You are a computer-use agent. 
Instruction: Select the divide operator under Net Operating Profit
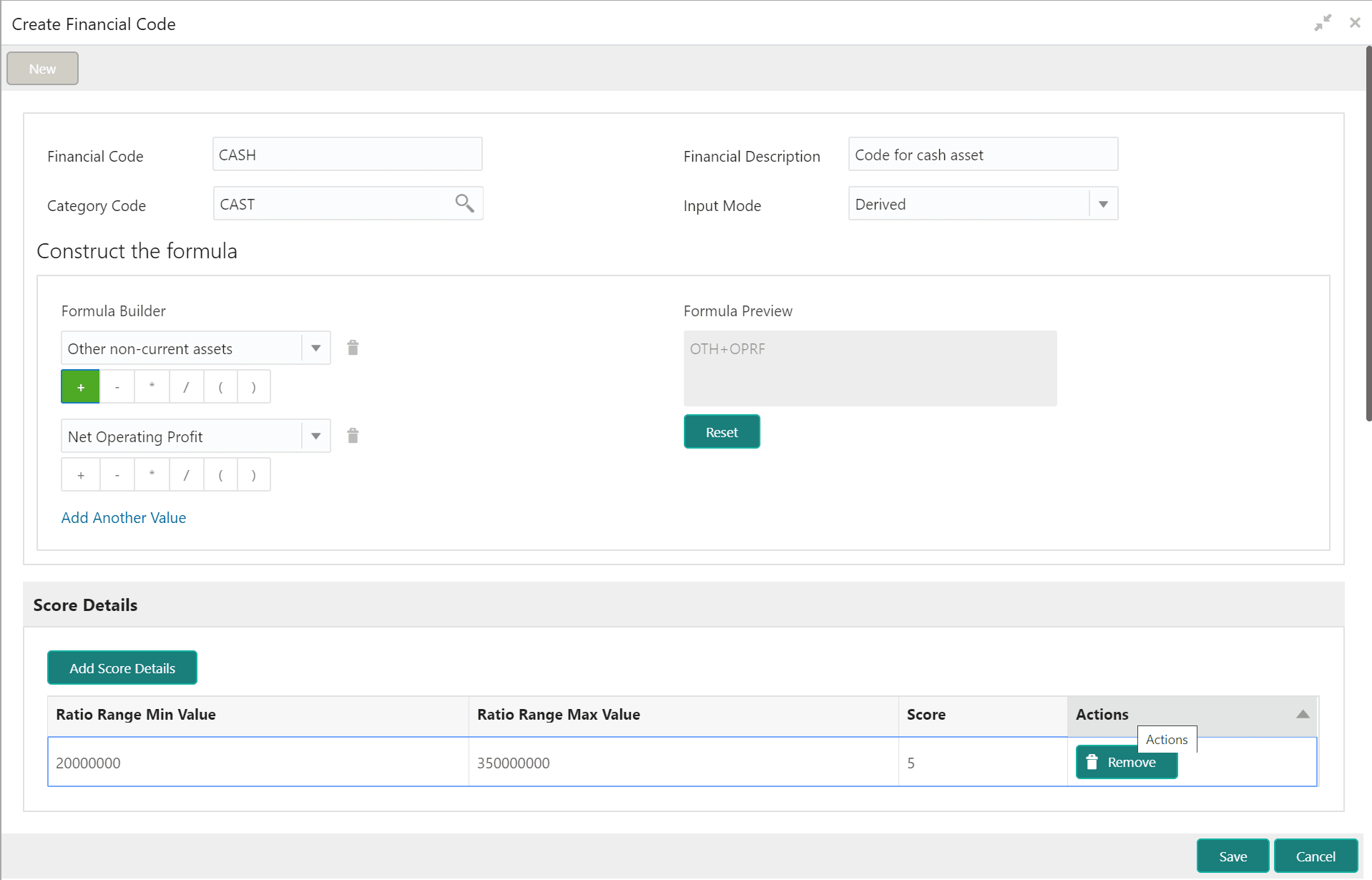pos(187,475)
